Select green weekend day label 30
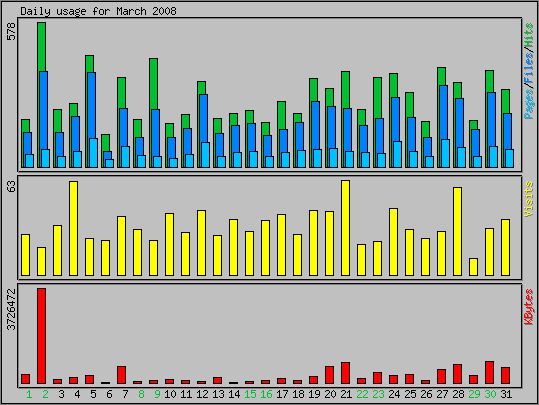Viewport: 539px width, 405px height. 490,394
